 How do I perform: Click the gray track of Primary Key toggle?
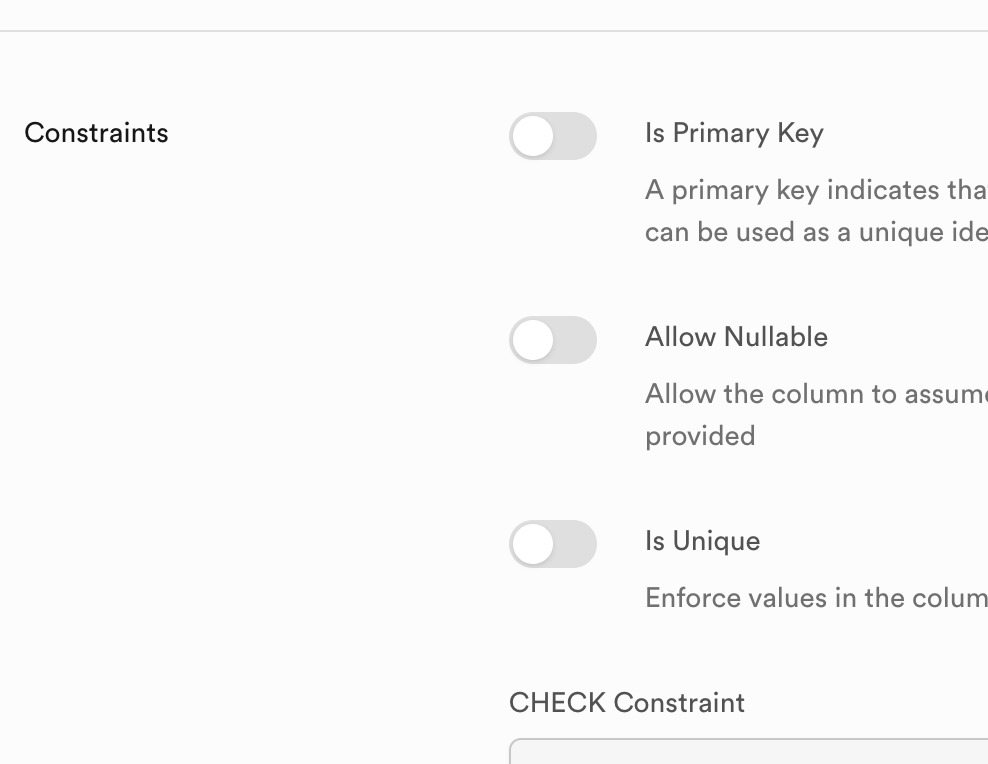tap(577, 136)
